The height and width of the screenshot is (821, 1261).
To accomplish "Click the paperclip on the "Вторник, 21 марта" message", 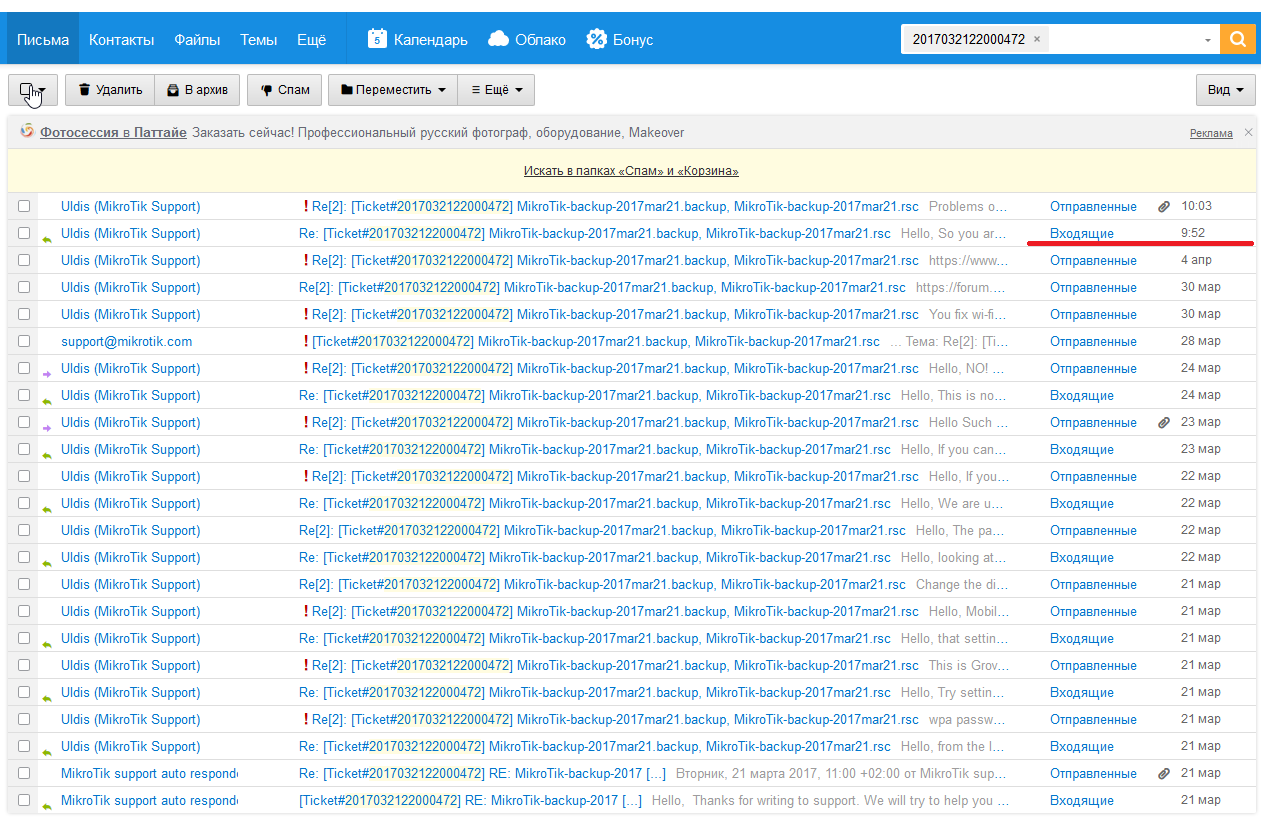I will tap(1164, 774).
